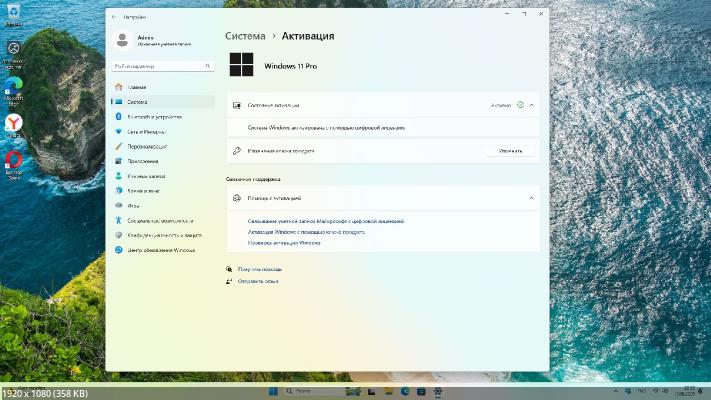
Task: Open the Yandex browser desktop shortcut
Action: pyautogui.click(x=14, y=126)
